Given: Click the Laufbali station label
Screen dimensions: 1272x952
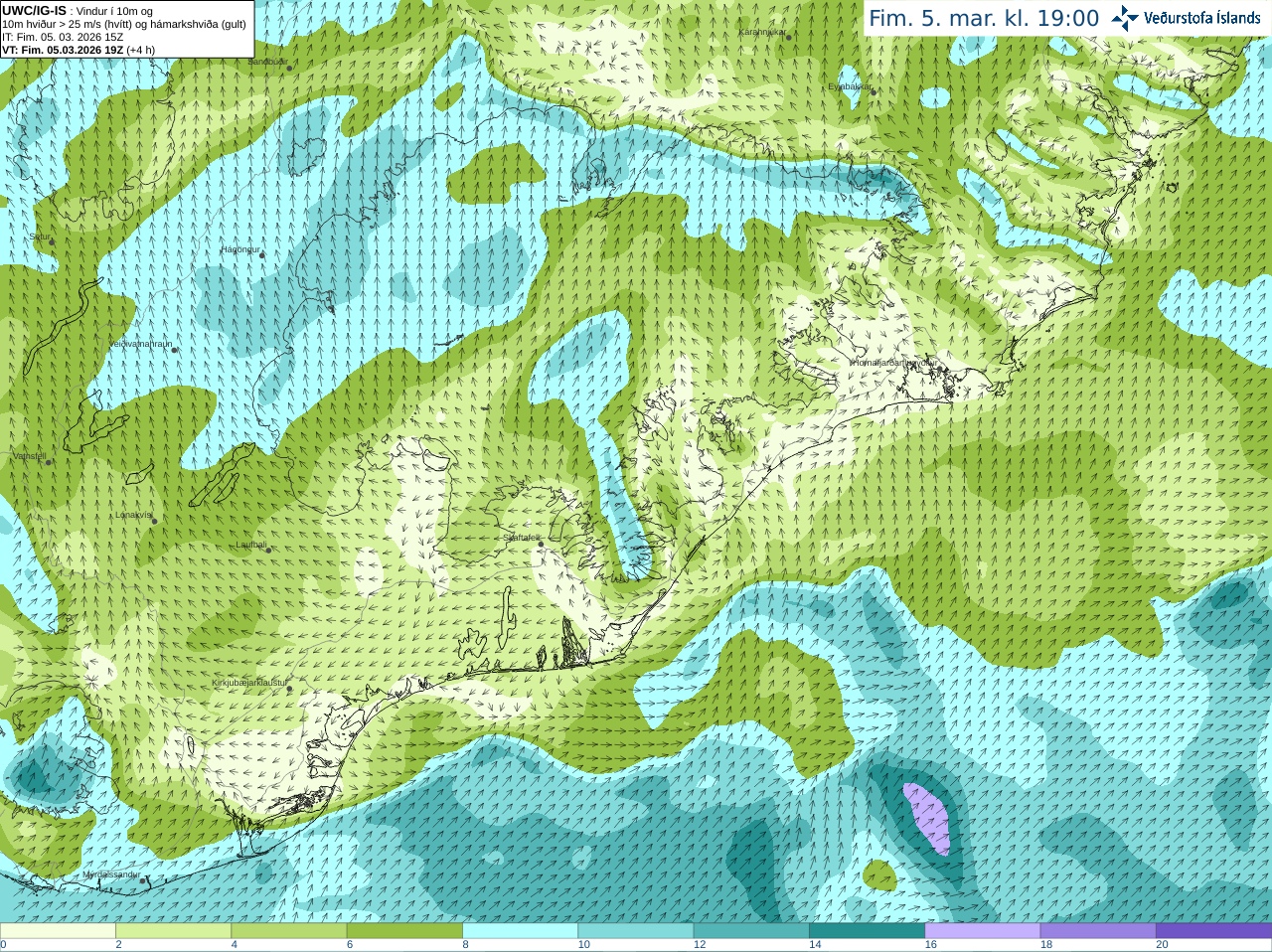Looking at the screenshot, I should point(251,545).
